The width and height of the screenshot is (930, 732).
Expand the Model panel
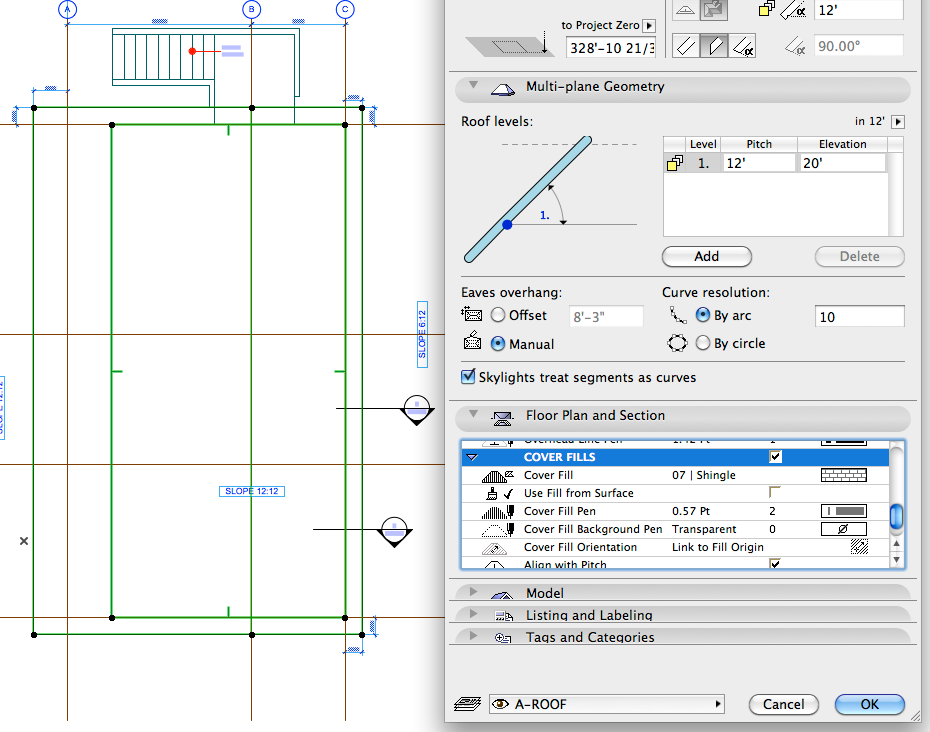(x=473, y=591)
